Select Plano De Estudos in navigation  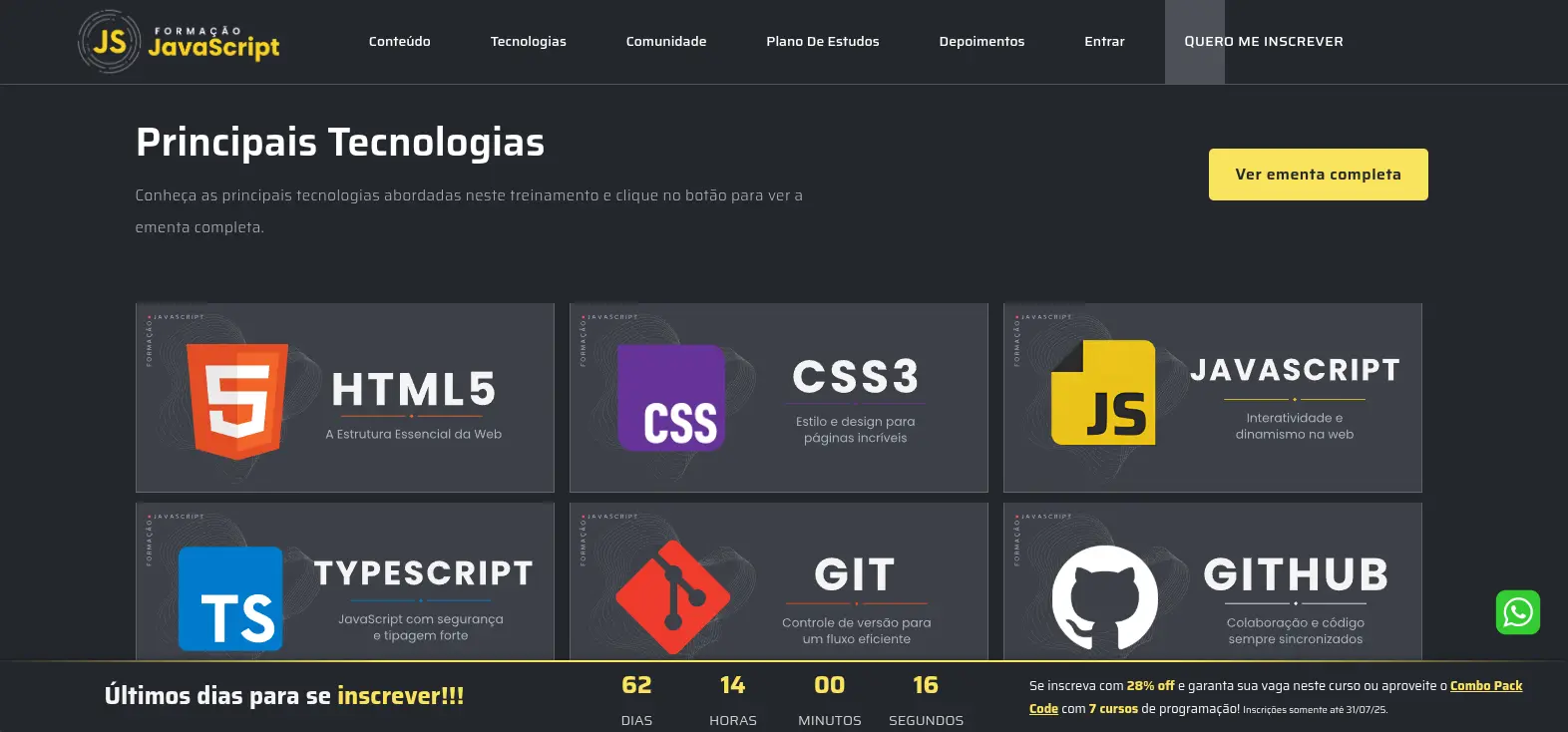coord(823,42)
